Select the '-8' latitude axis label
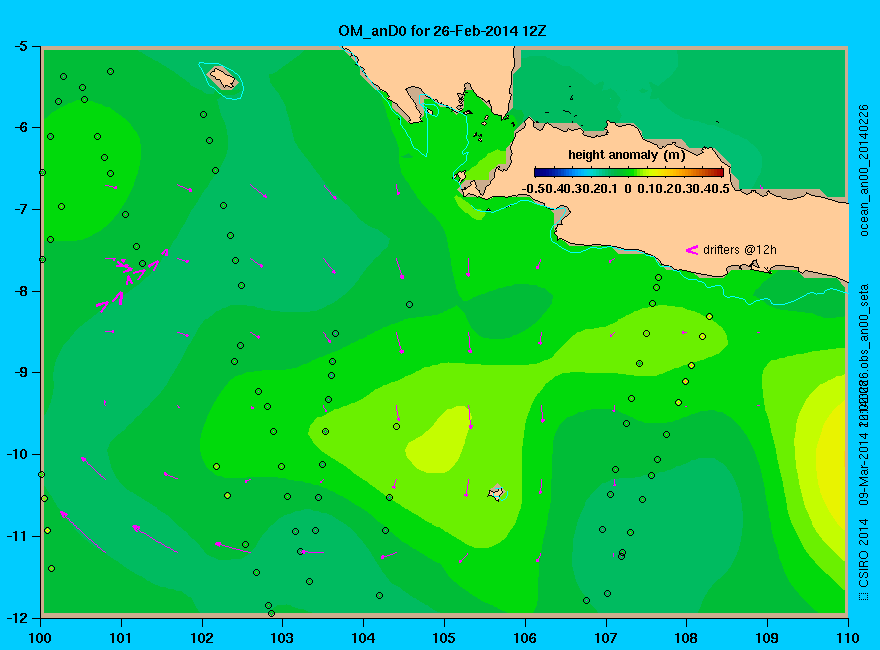 click(x=20, y=291)
